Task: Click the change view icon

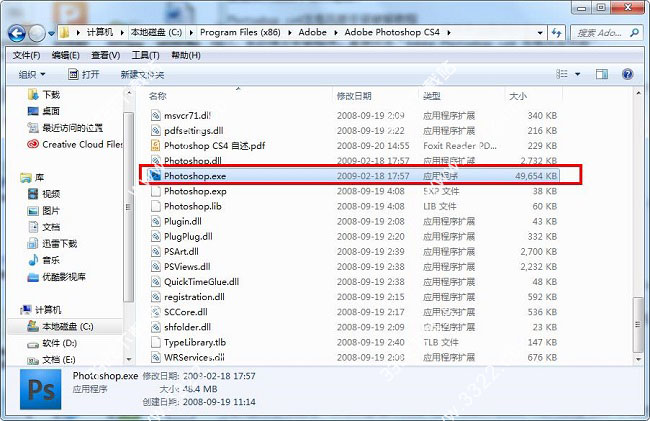Action: point(562,74)
